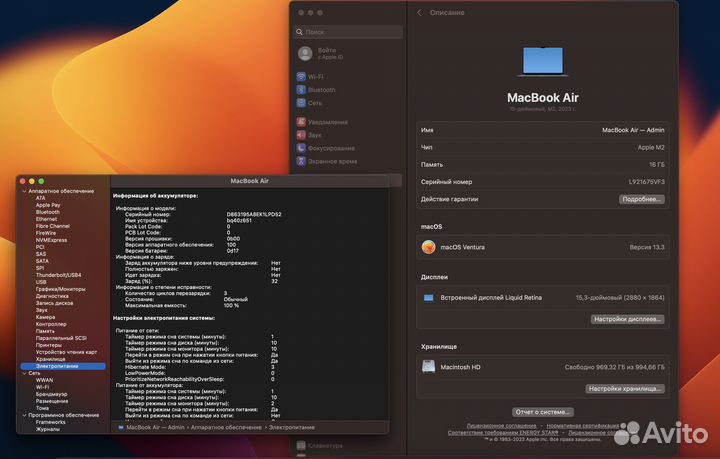Click the built-in Liquid Retina display icon
This screenshot has width=720, height=459.
click(428, 298)
